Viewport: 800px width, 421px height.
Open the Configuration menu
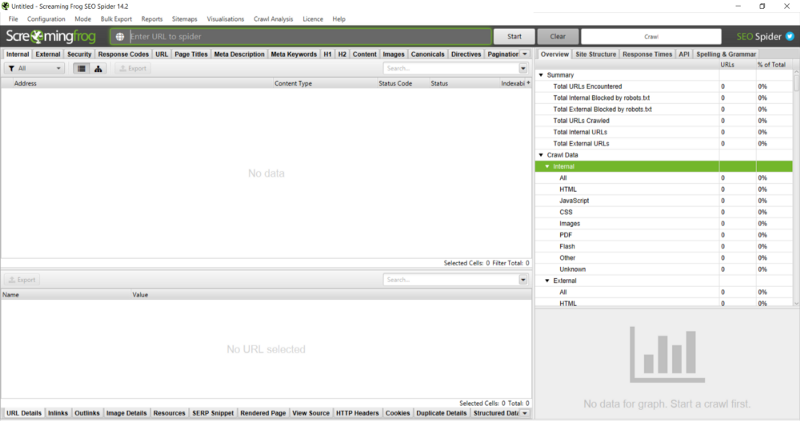(46, 19)
